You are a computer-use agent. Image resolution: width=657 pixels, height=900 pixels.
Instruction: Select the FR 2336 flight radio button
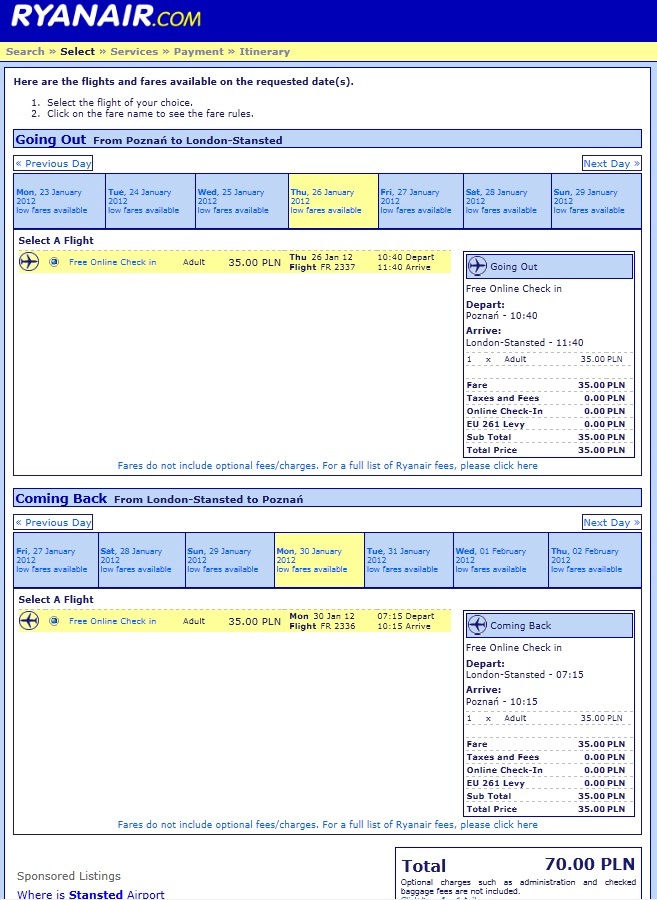click(54, 620)
